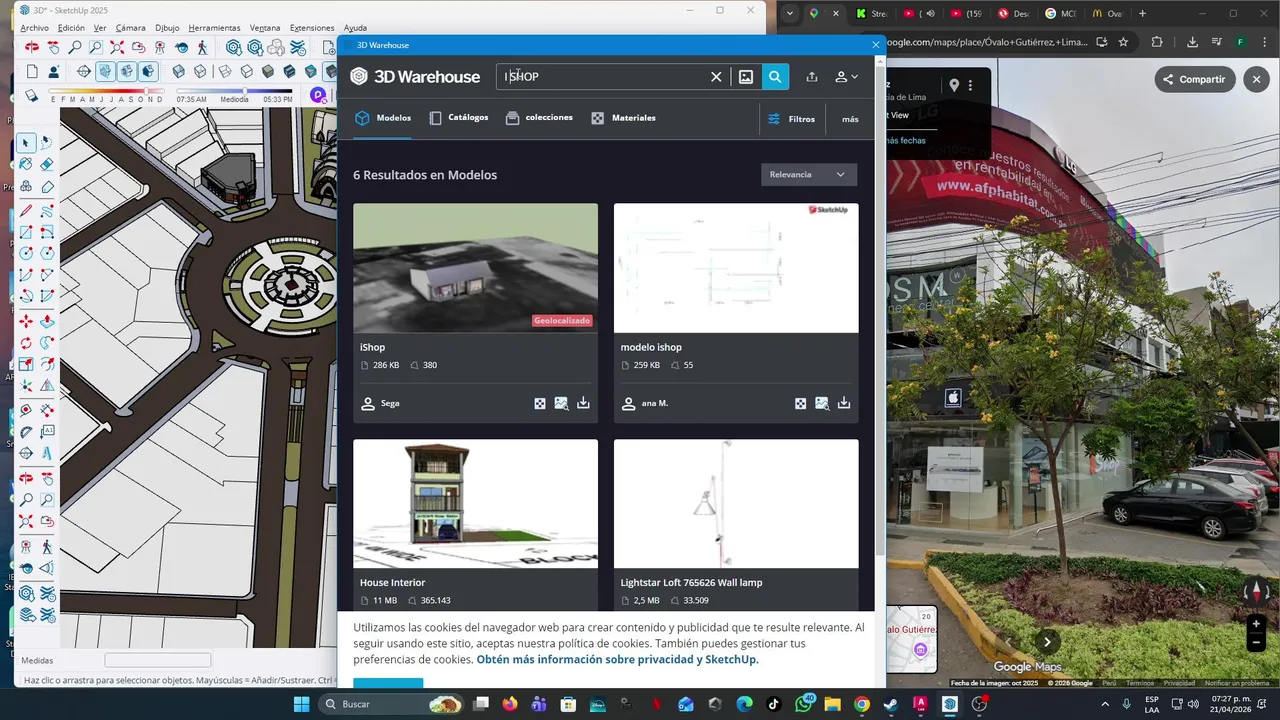Toggle Wireframe face style in SketchUp toolbar
This screenshot has width=1280, height=720.
pyautogui.click(x=225, y=71)
